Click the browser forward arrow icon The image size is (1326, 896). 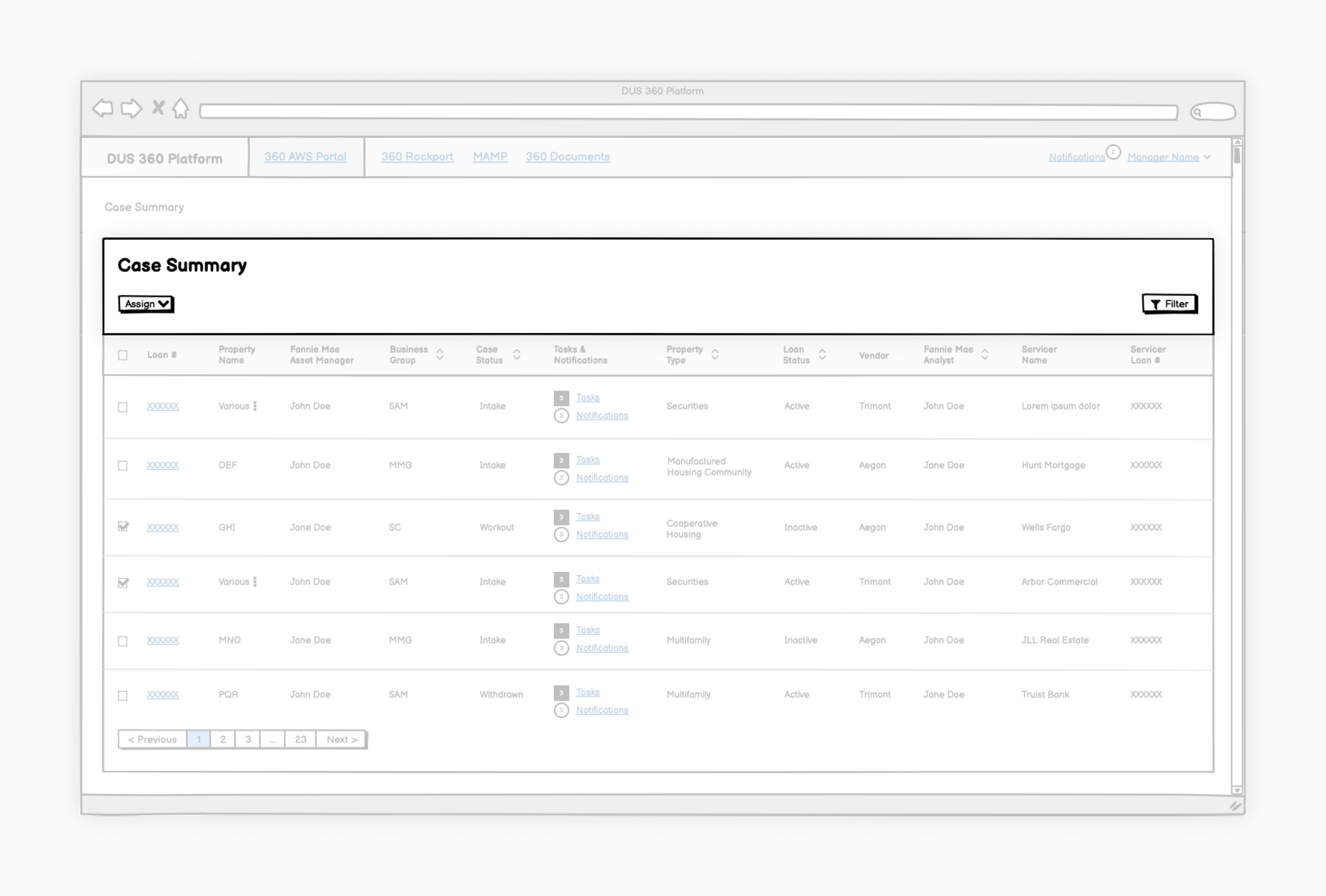tap(131, 108)
